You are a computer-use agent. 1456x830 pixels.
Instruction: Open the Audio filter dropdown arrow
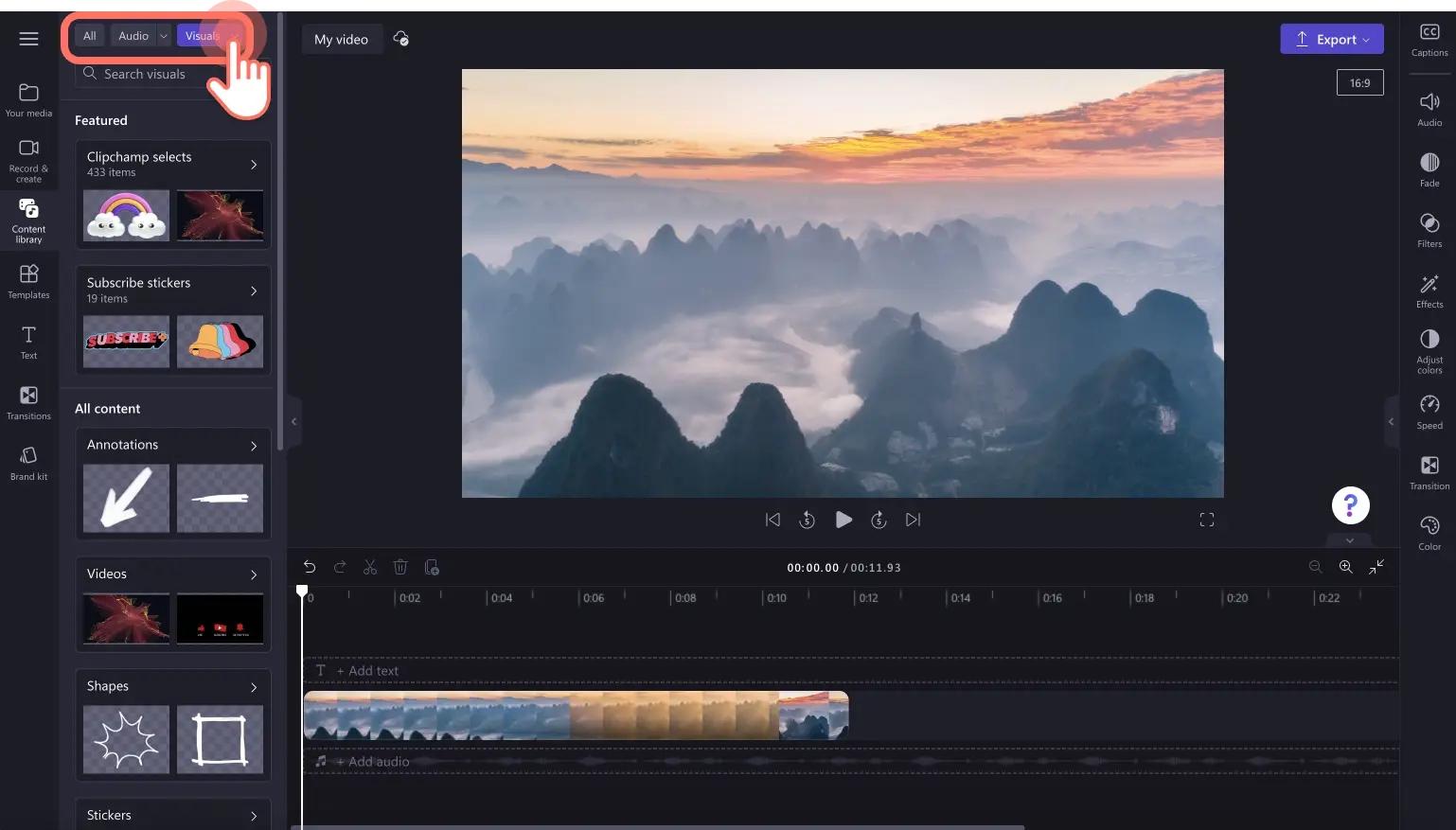tap(164, 36)
